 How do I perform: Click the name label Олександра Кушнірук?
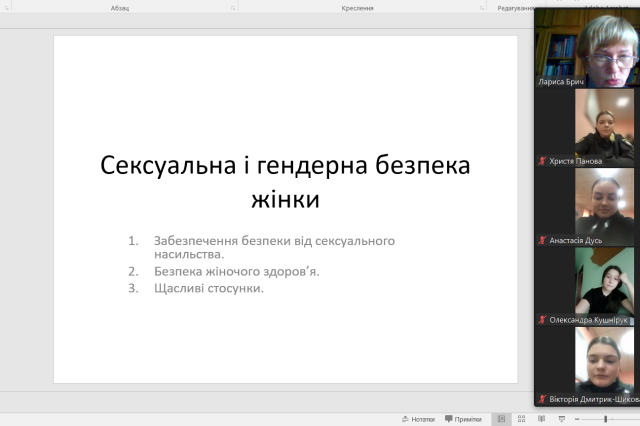[x=588, y=320]
